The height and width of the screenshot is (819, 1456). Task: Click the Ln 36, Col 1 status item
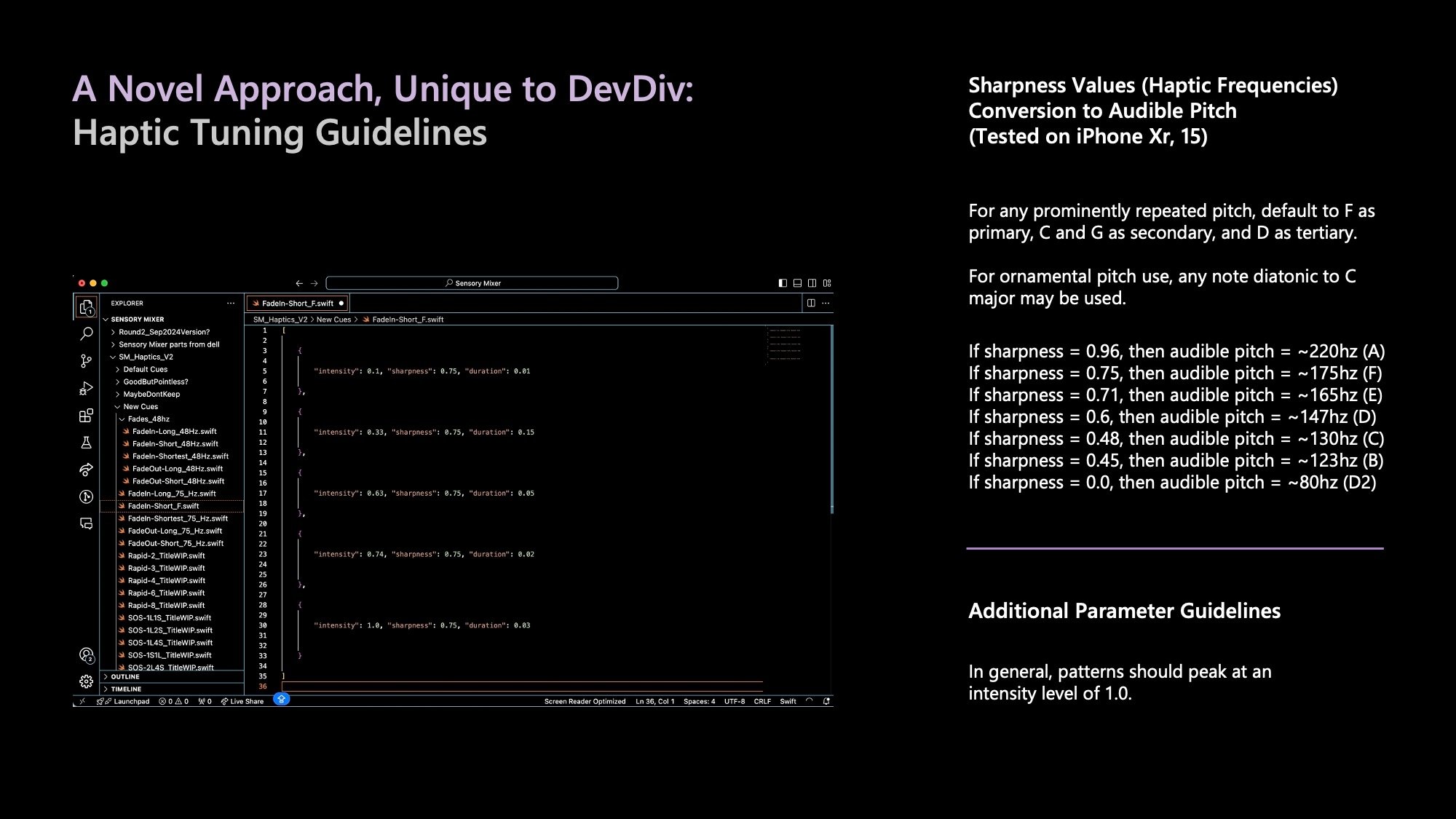pyautogui.click(x=654, y=702)
